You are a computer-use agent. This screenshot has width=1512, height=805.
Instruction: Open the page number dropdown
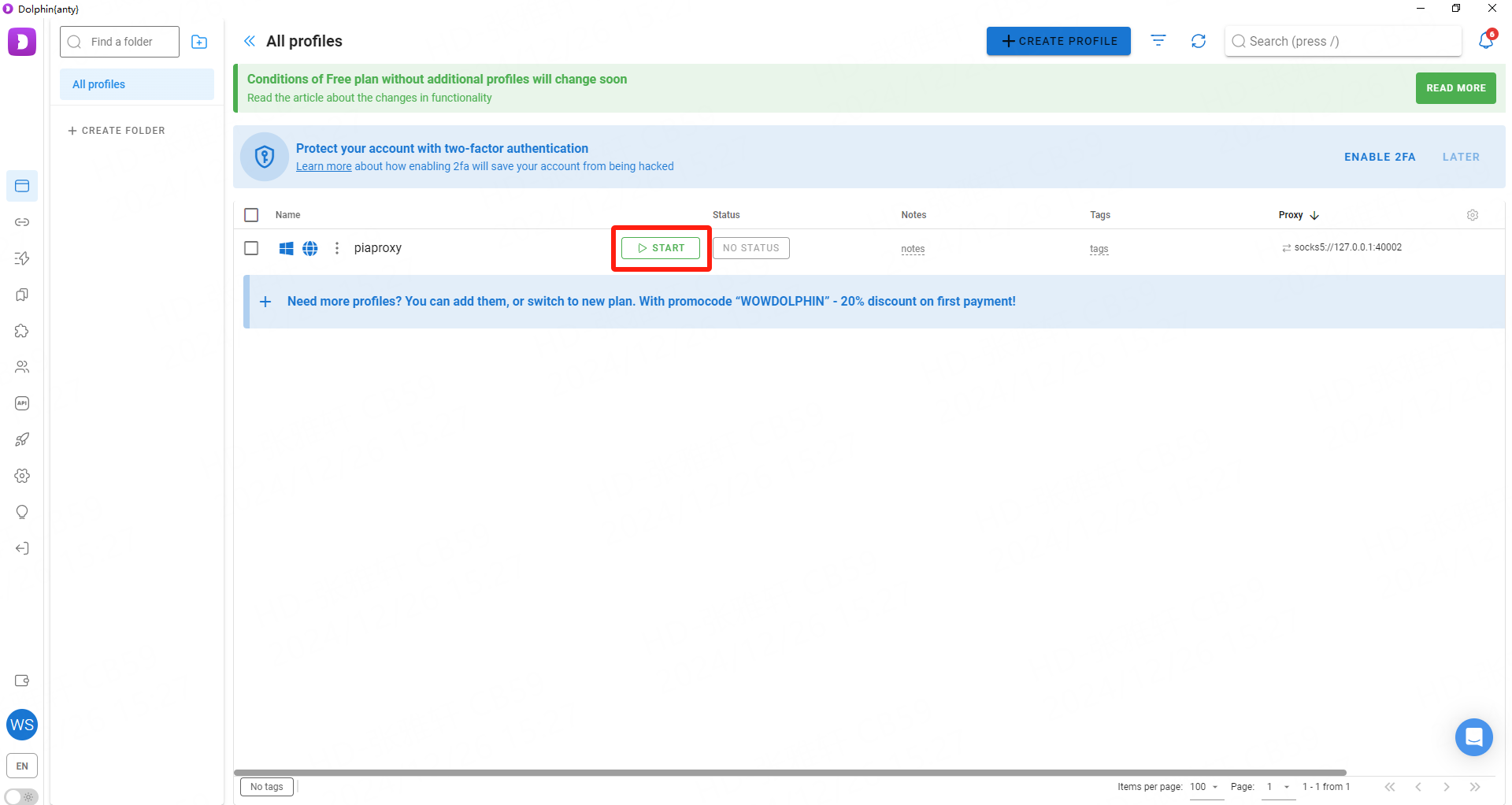(1277, 787)
